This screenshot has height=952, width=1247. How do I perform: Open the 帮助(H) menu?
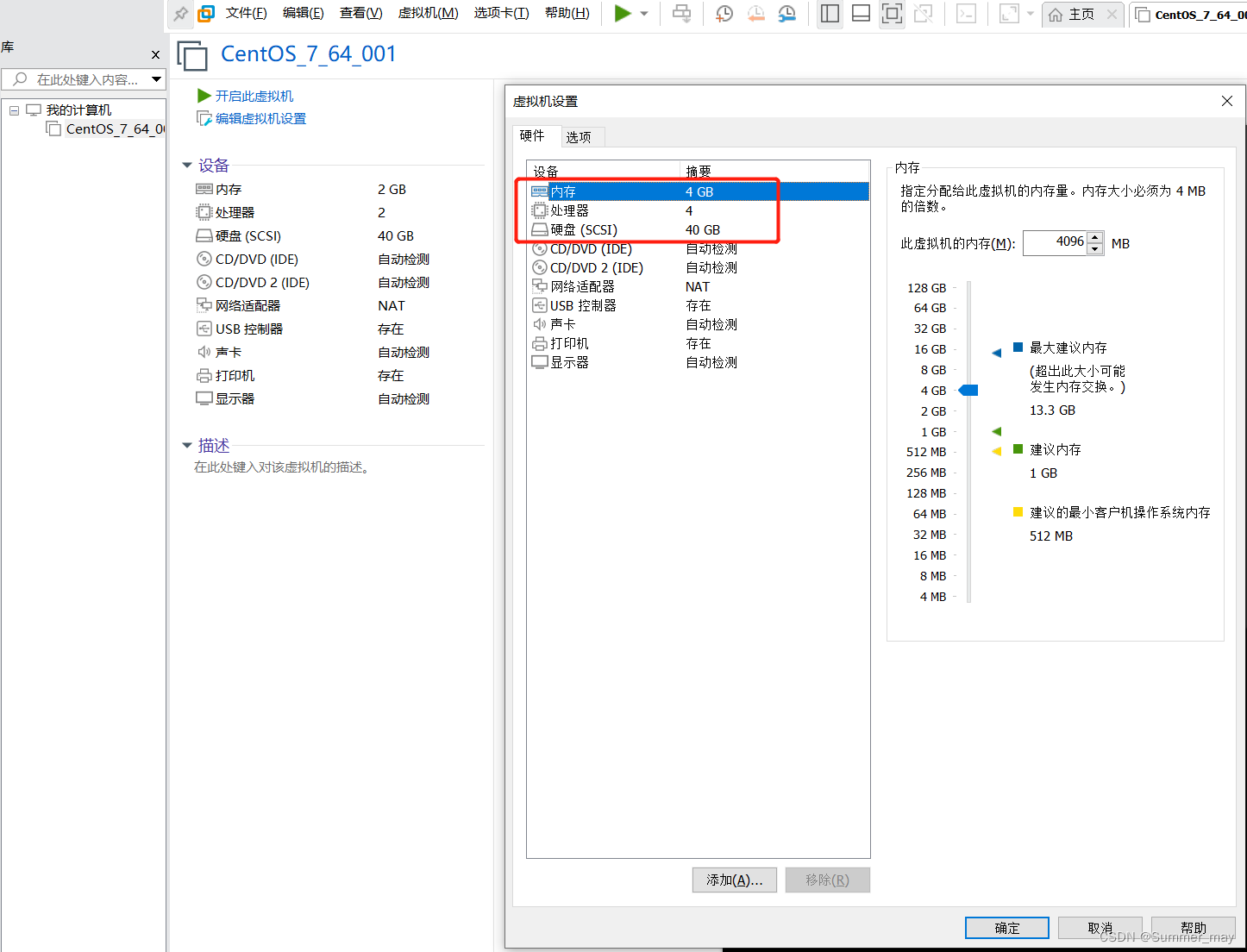pyautogui.click(x=567, y=13)
